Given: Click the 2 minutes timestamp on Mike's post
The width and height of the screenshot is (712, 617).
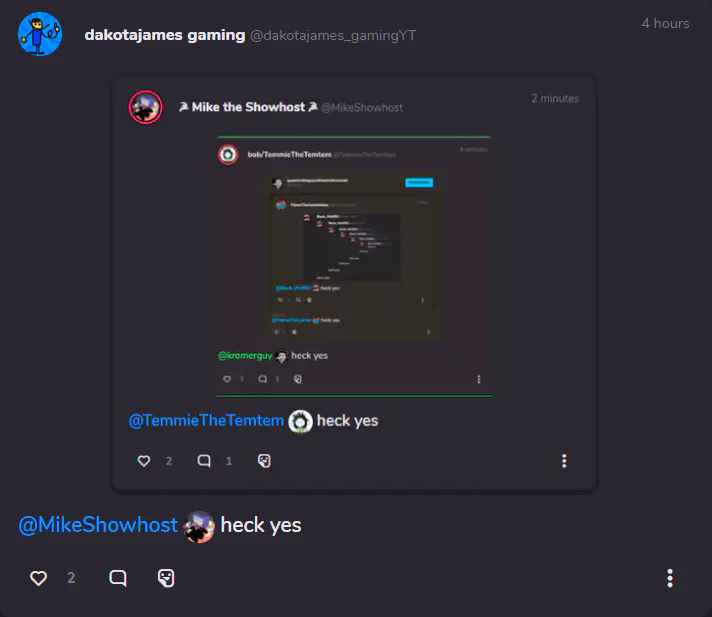Looking at the screenshot, I should click(555, 99).
